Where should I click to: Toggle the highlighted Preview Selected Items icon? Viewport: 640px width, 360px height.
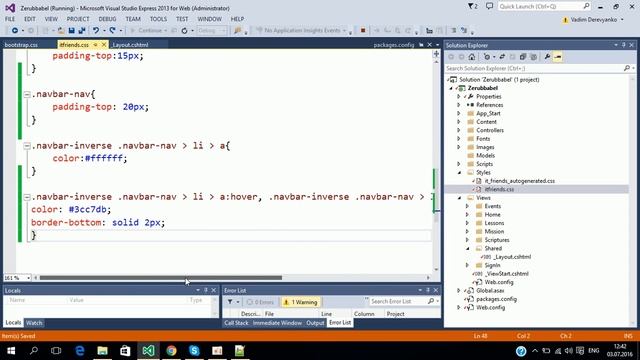pyautogui.click(x=558, y=57)
